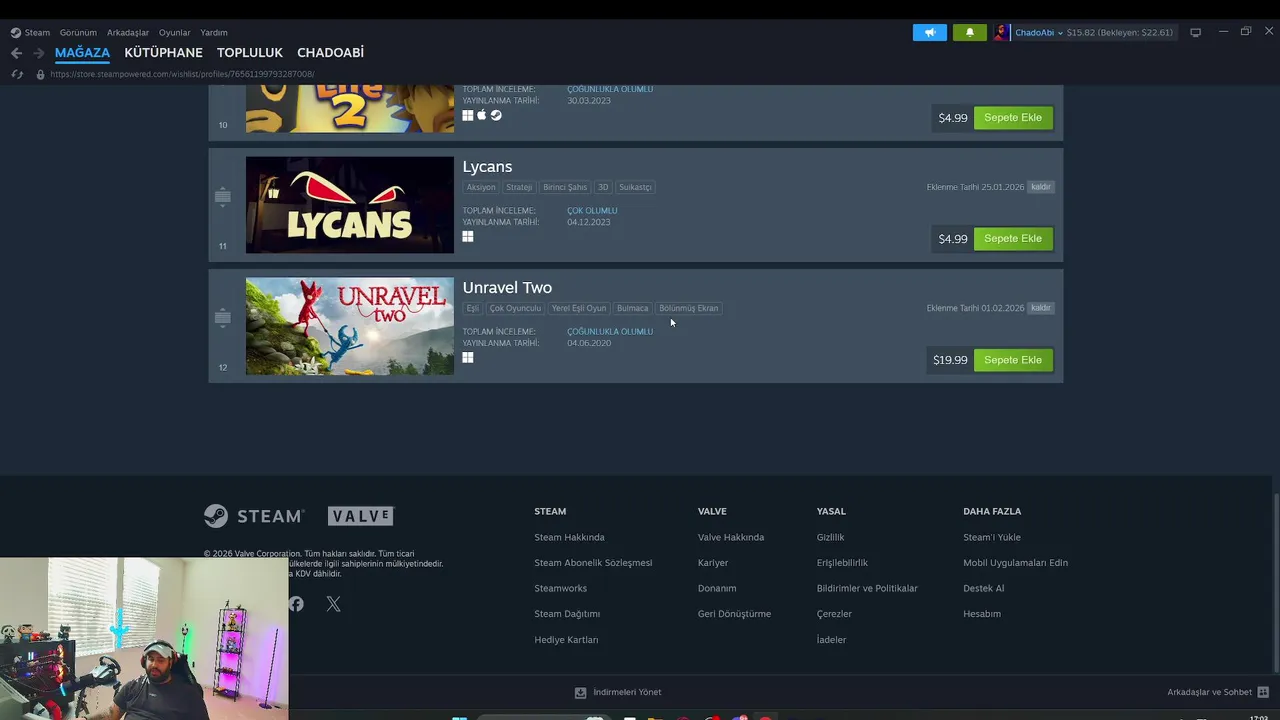Image resolution: width=1280 pixels, height=720 pixels.
Task: Click the Lycans cover thumbnail
Action: point(350,205)
